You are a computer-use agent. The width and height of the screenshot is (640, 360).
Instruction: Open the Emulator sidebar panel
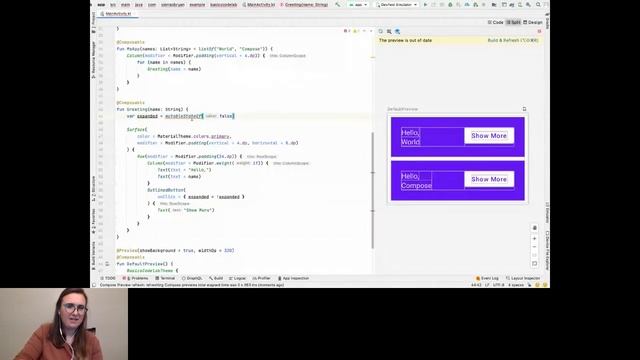[547, 212]
